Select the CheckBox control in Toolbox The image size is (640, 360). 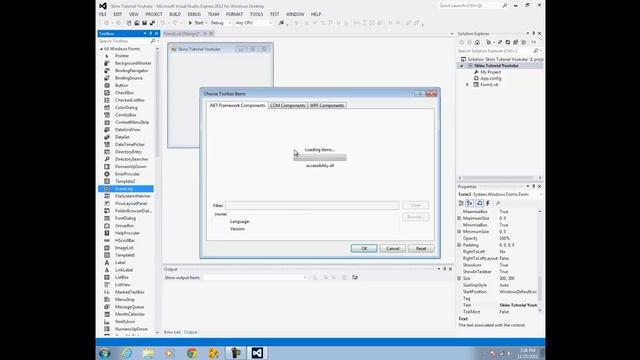(x=124, y=93)
